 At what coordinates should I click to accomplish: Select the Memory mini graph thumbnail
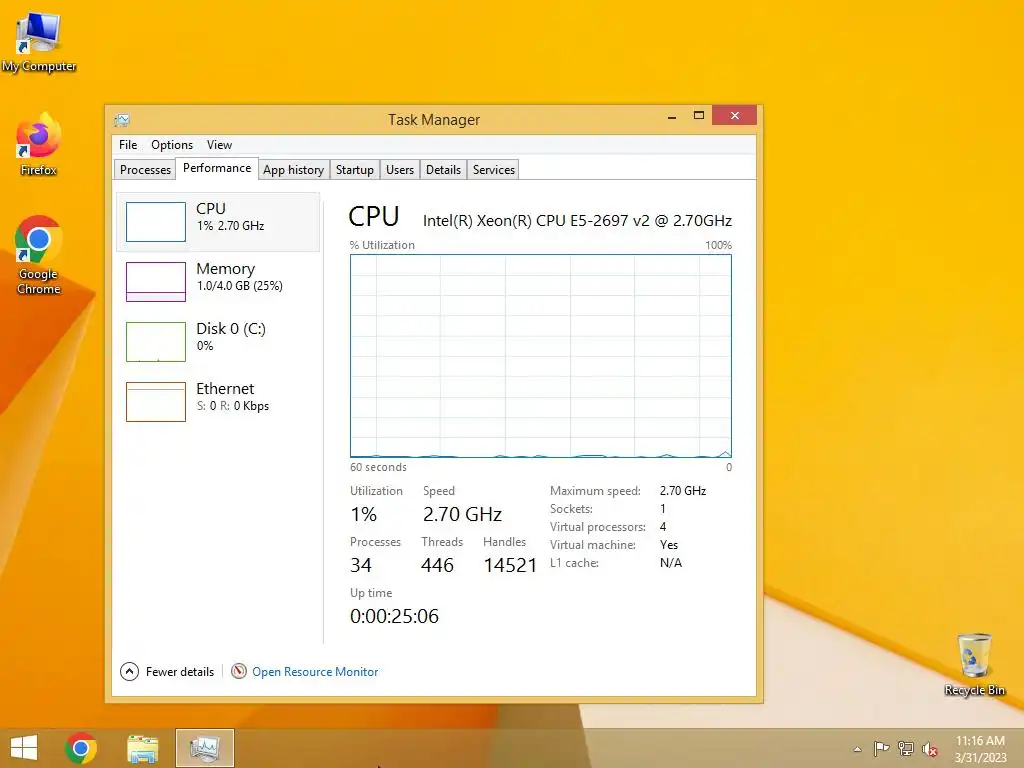coord(155,282)
